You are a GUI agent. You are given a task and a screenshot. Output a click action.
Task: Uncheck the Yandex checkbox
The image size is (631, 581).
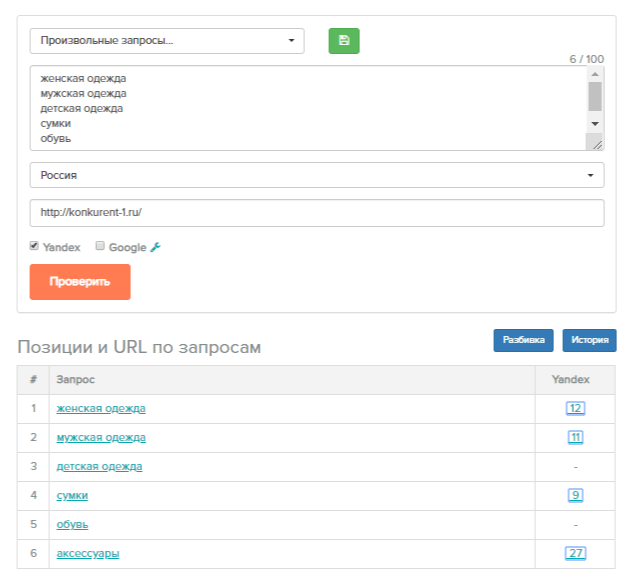(34, 245)
